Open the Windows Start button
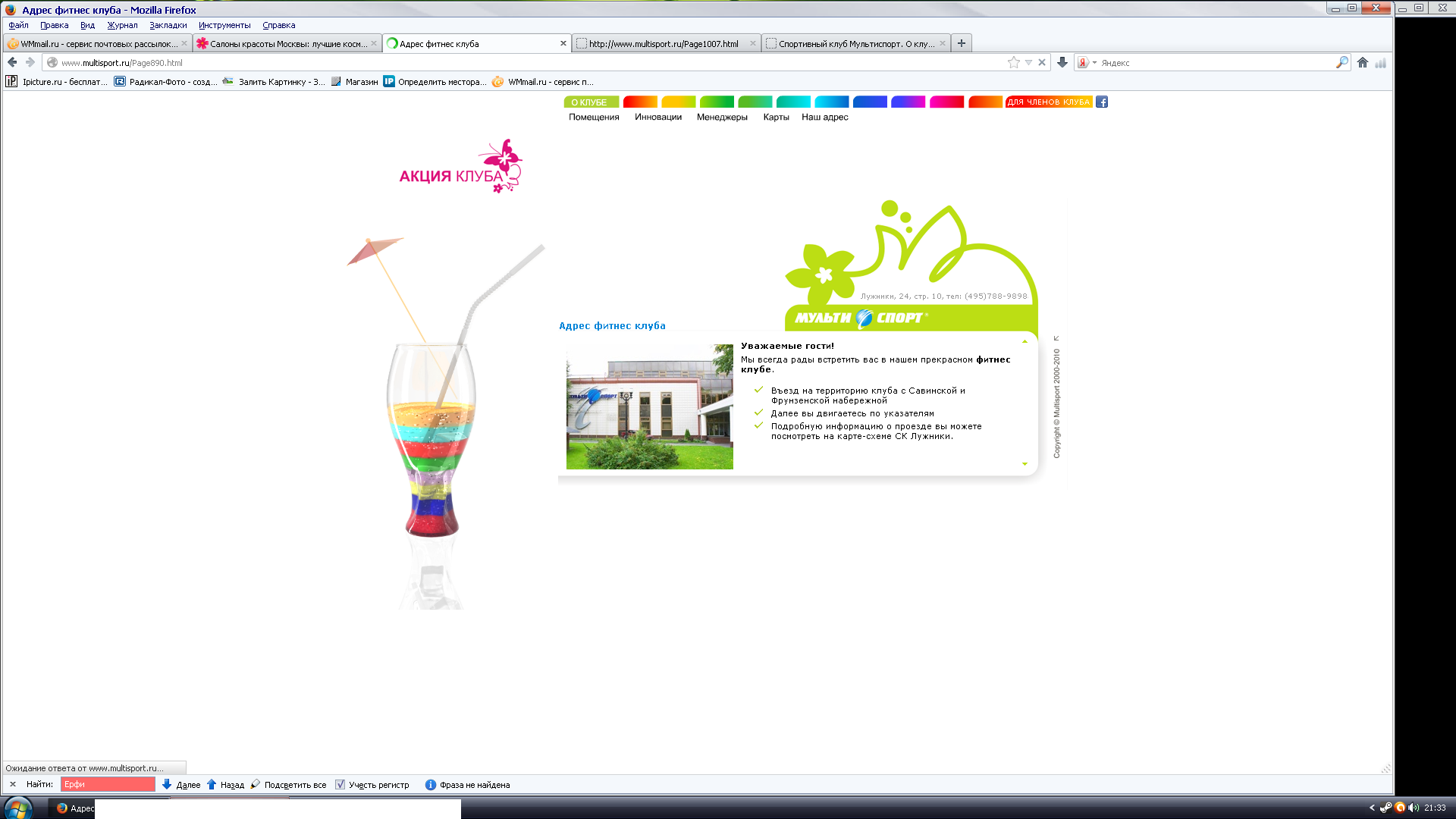 pyautogui.click(x=17, y=808)
